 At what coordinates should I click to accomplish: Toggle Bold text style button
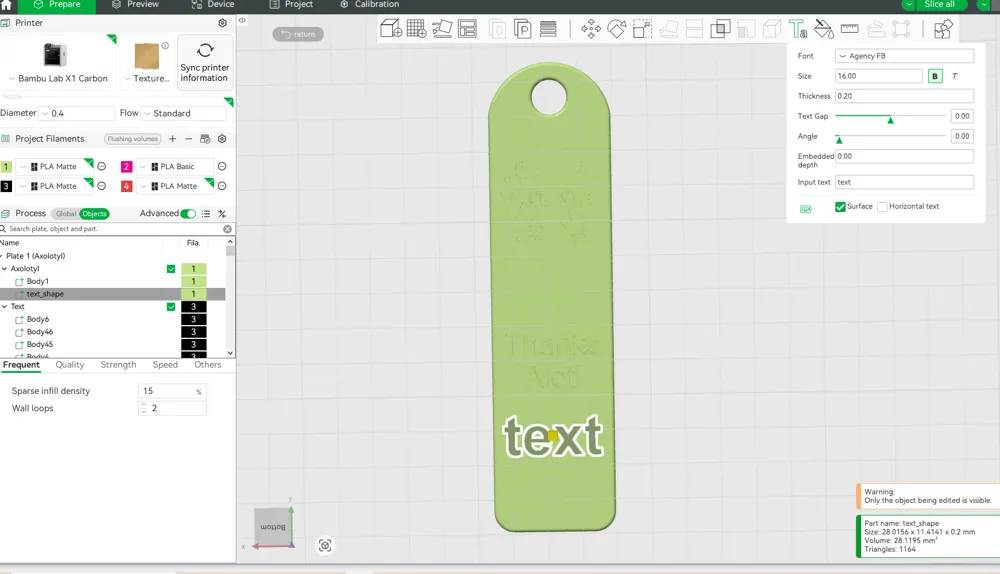click(935, 76)
